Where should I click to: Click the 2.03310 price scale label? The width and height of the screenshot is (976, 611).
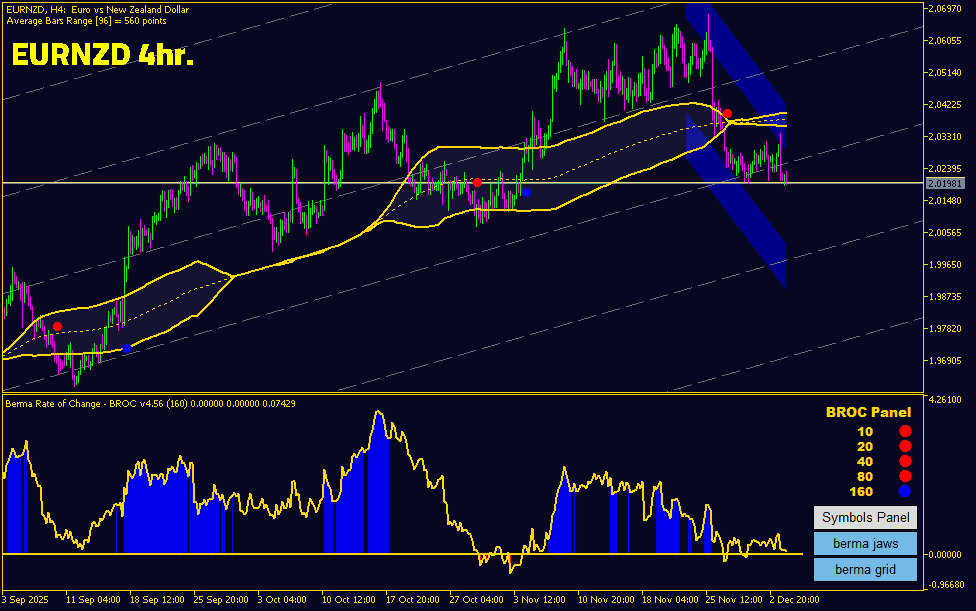point(945,137)
